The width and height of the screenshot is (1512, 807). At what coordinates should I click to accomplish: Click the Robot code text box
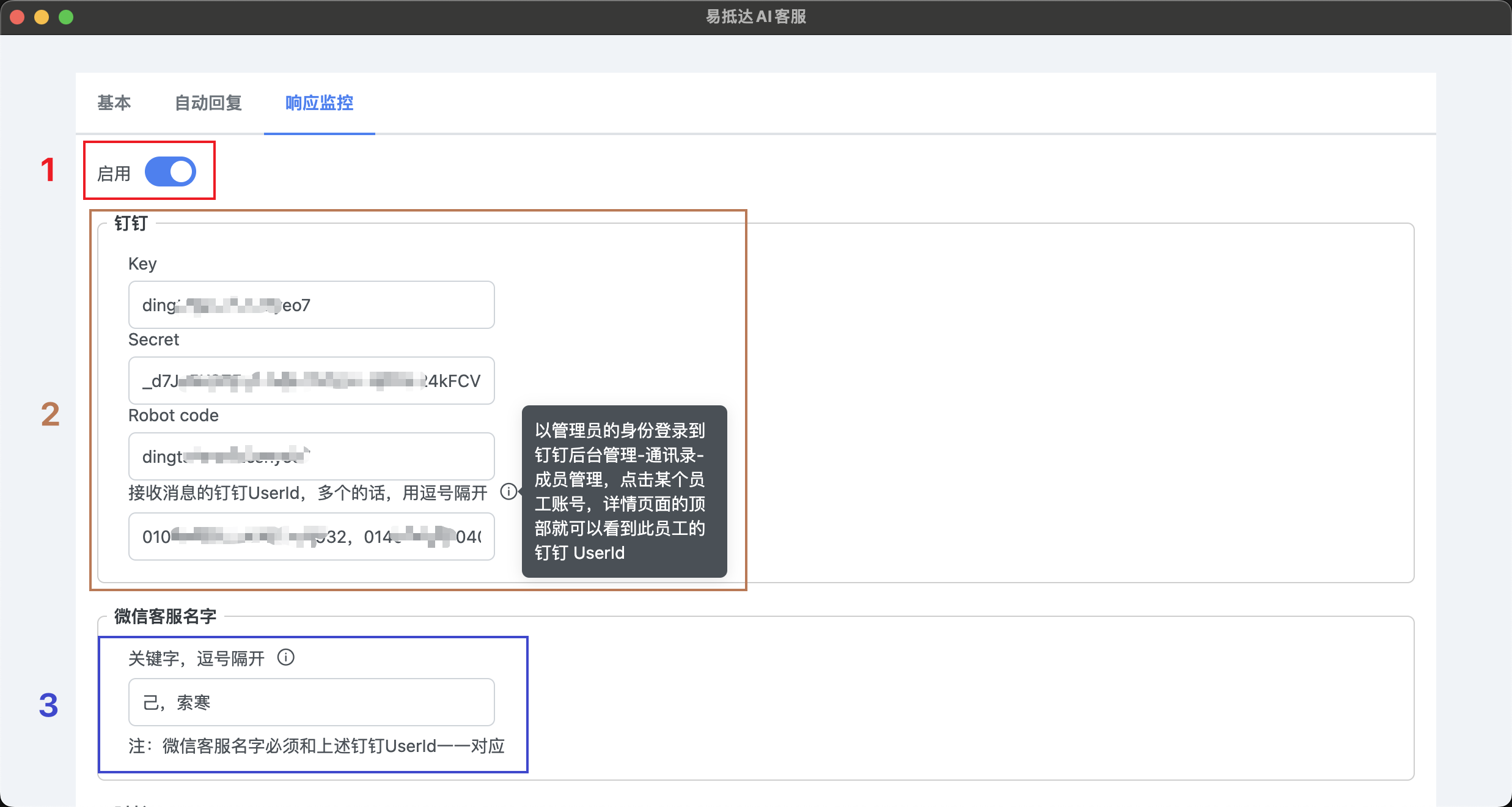(311, 456)
